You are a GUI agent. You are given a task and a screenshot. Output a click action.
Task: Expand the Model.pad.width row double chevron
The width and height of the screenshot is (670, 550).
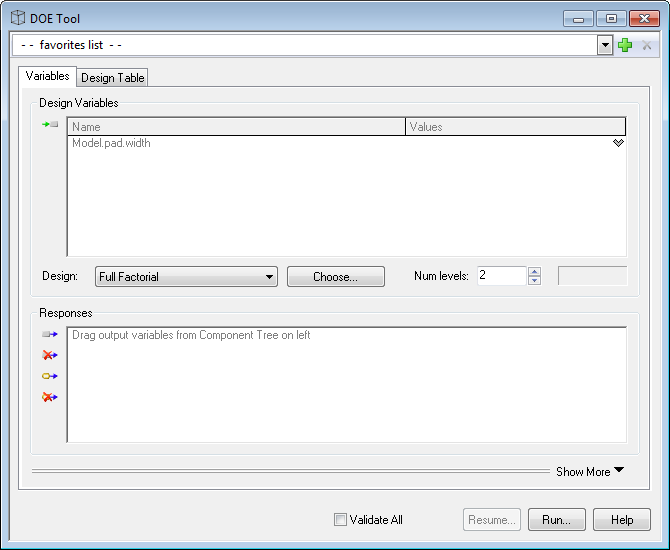[x=618, y=143]
